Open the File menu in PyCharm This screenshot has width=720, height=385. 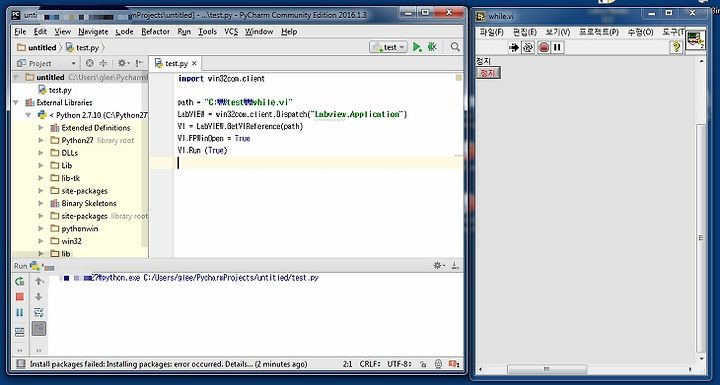tap(20, 32)
